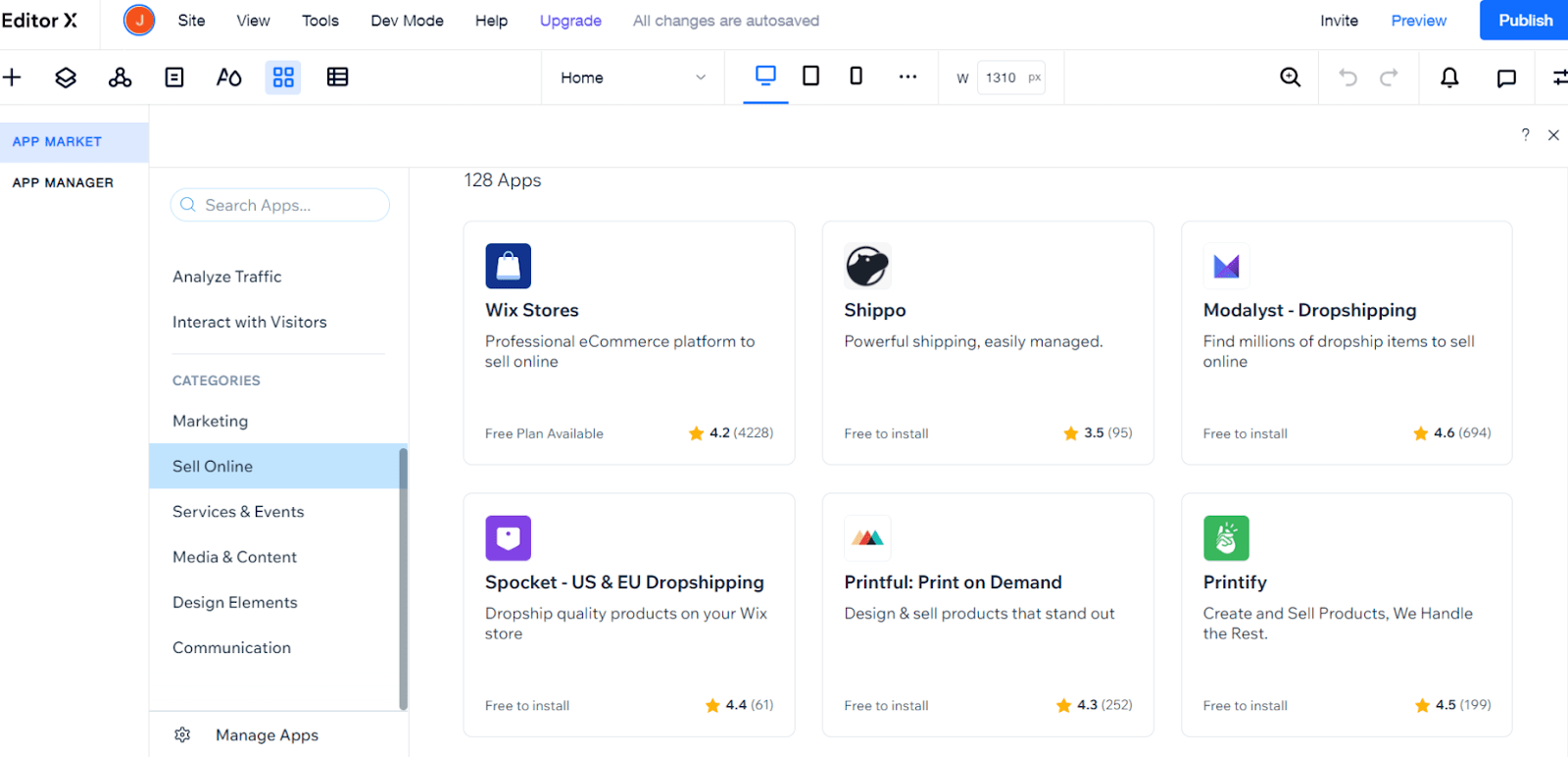1568x757 pixels.
Task: Open the Tools menu
Action: pyautogui.click(x=320, y=21)
